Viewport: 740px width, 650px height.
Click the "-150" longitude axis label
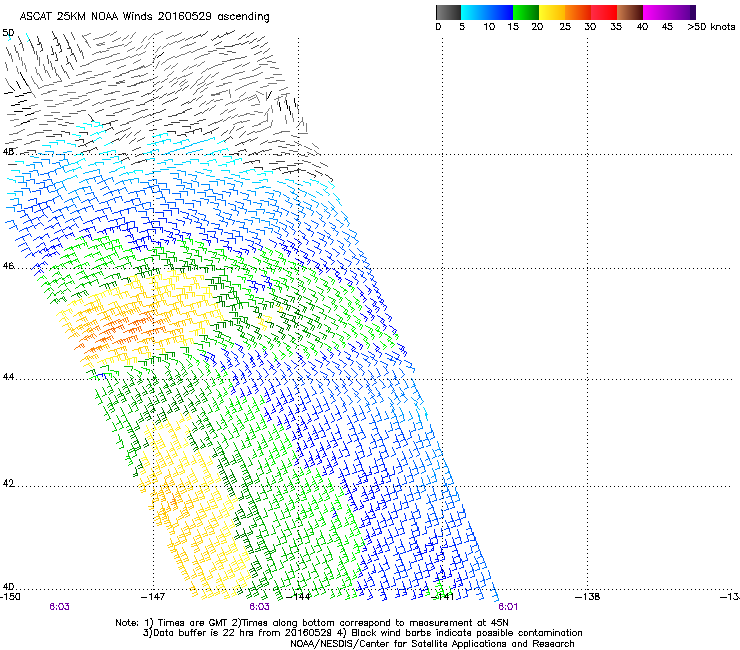pyautogui.click(x=10, y=597)
